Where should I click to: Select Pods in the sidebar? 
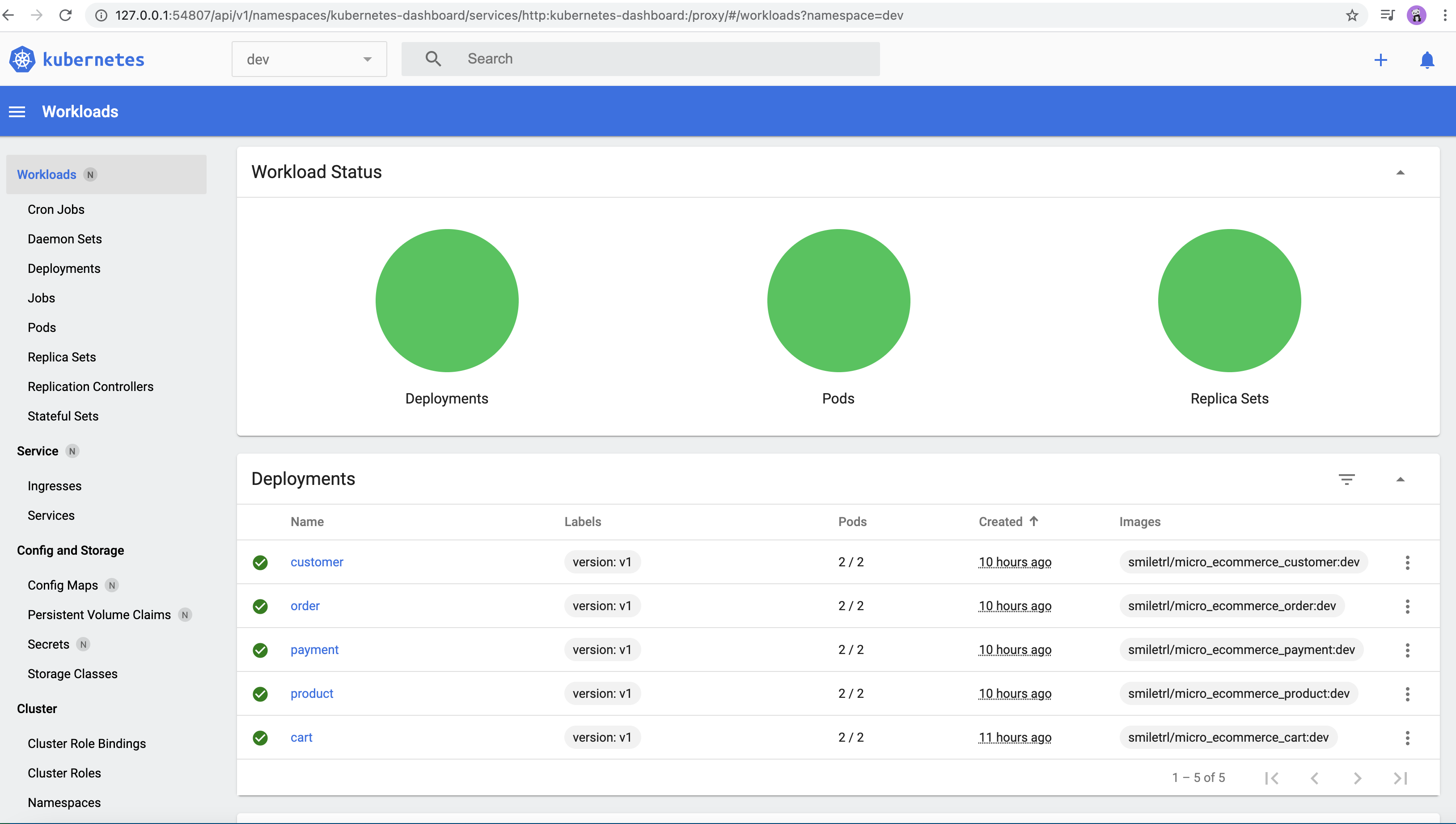tap(42, 327)
